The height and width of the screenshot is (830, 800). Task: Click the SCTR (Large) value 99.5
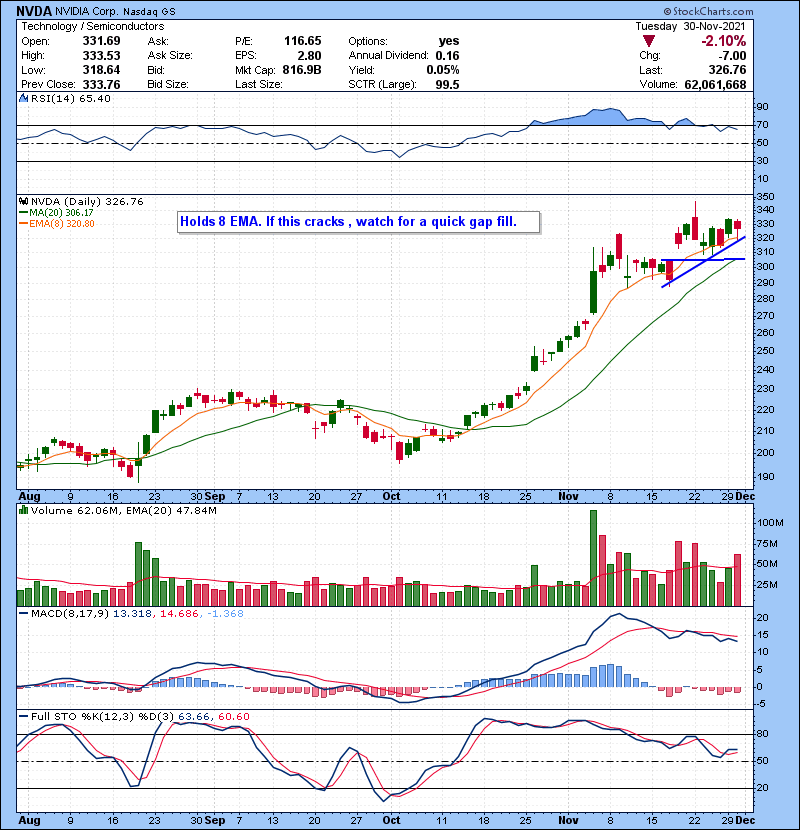pos(447,85)
